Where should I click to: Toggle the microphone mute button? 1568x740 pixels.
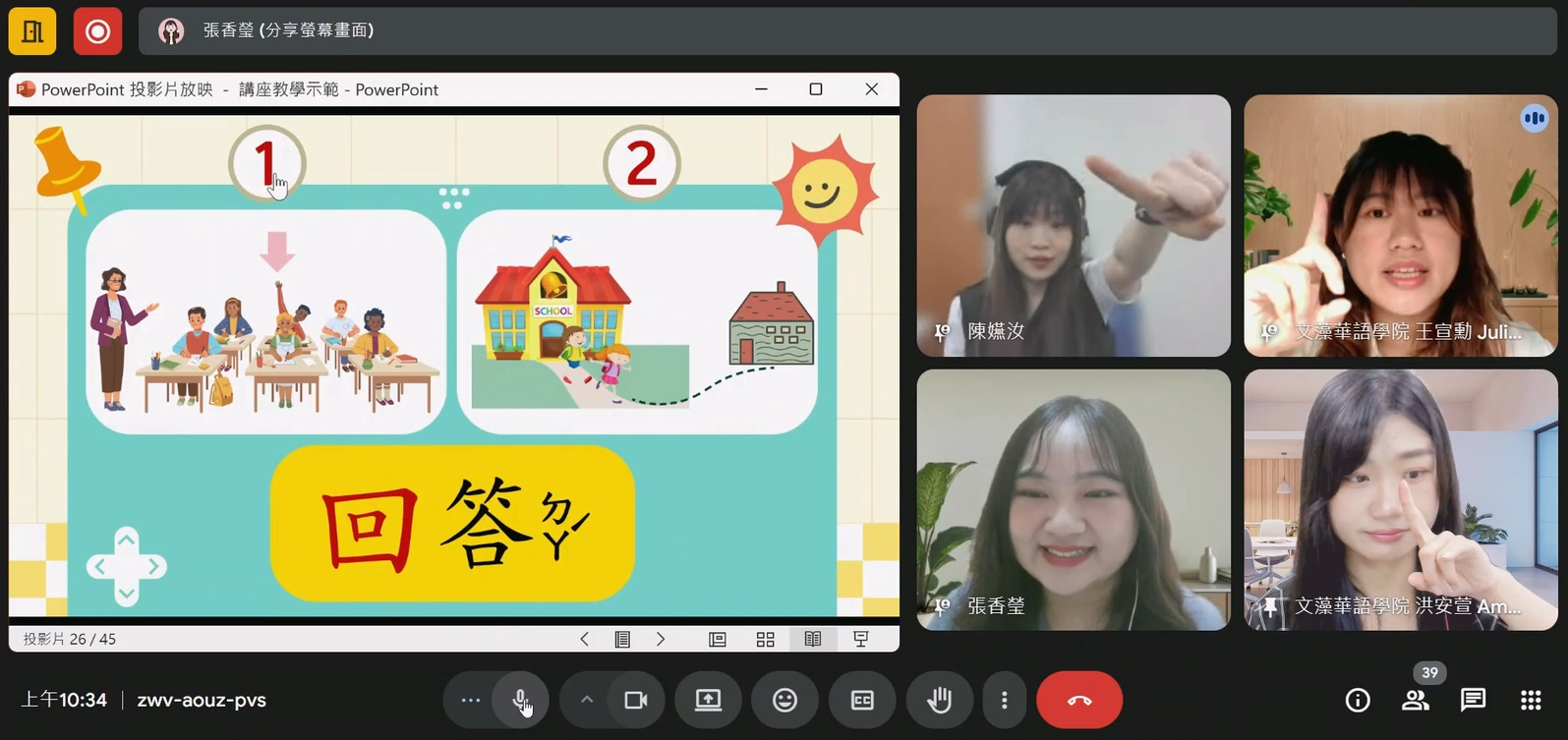pos(520,700)
